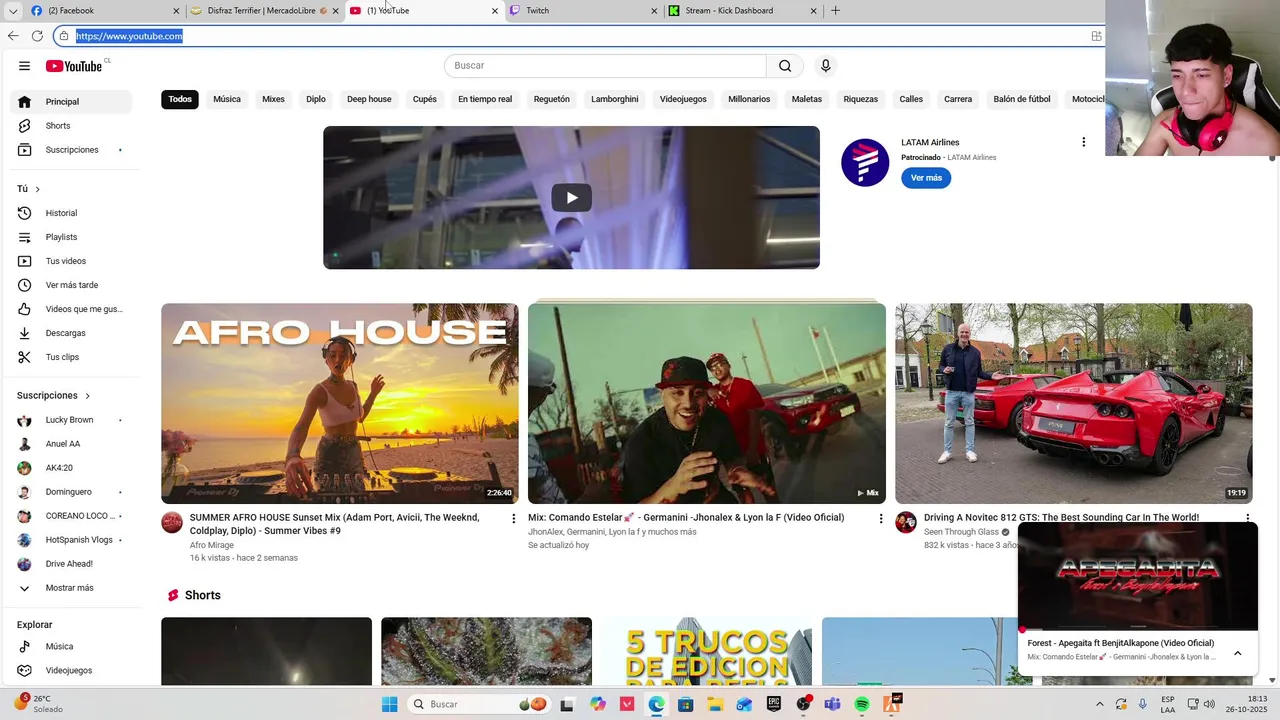The height and width of the screenshot is (720, 1280).
Task: Open the Driving A Novitec 812 GTS title
Action: (x=1061, y=518)
